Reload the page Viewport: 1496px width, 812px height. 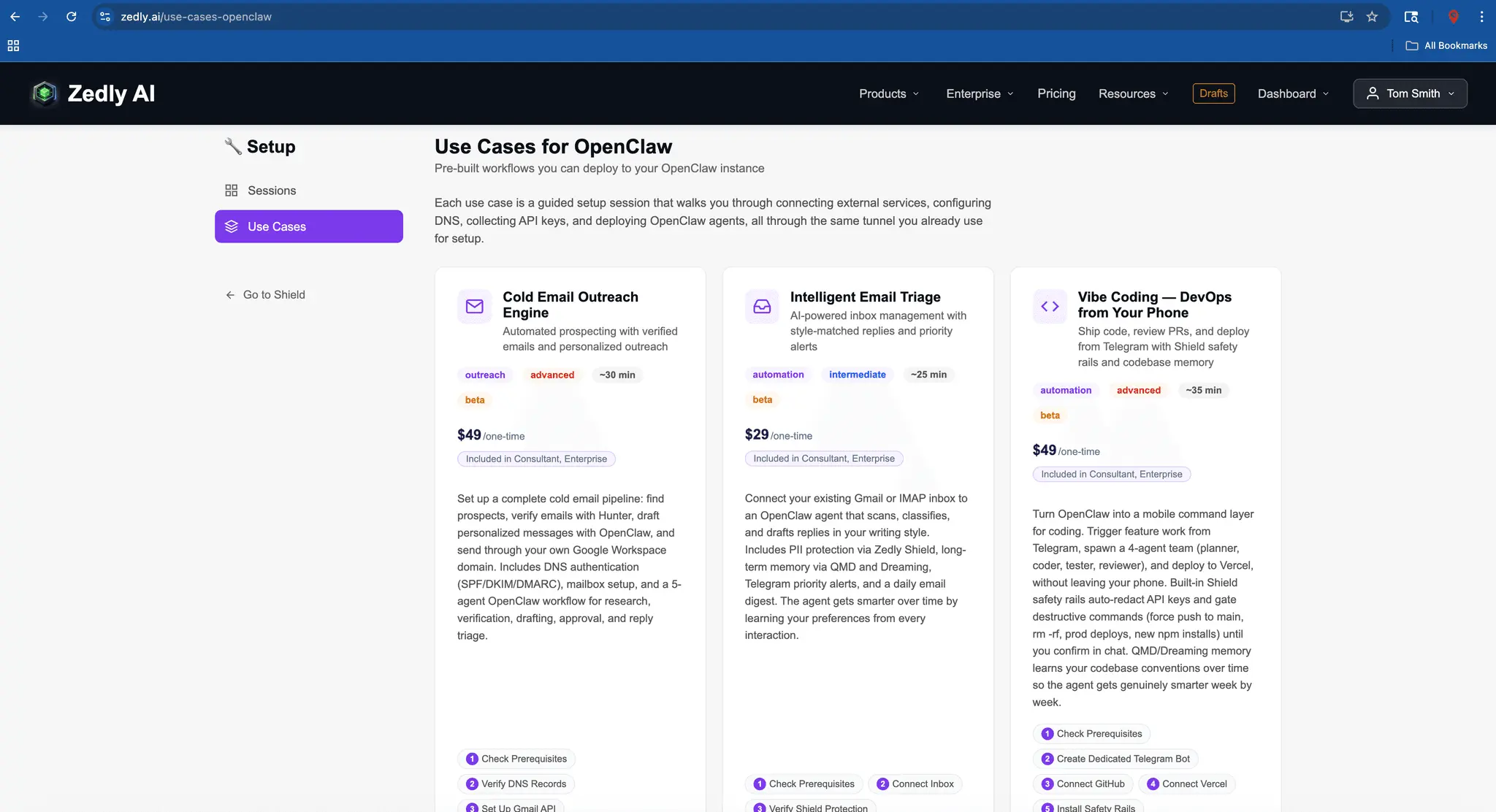point(71,16)
